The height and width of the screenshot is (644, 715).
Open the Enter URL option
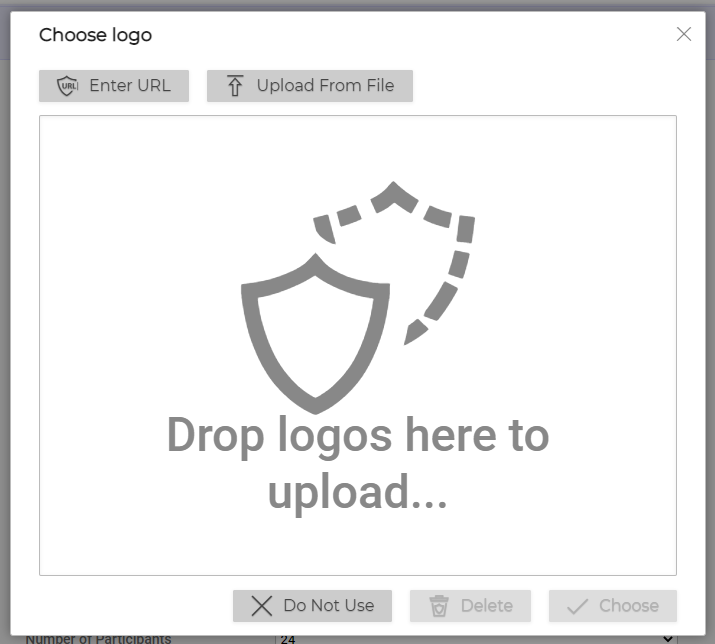point(114,86)
